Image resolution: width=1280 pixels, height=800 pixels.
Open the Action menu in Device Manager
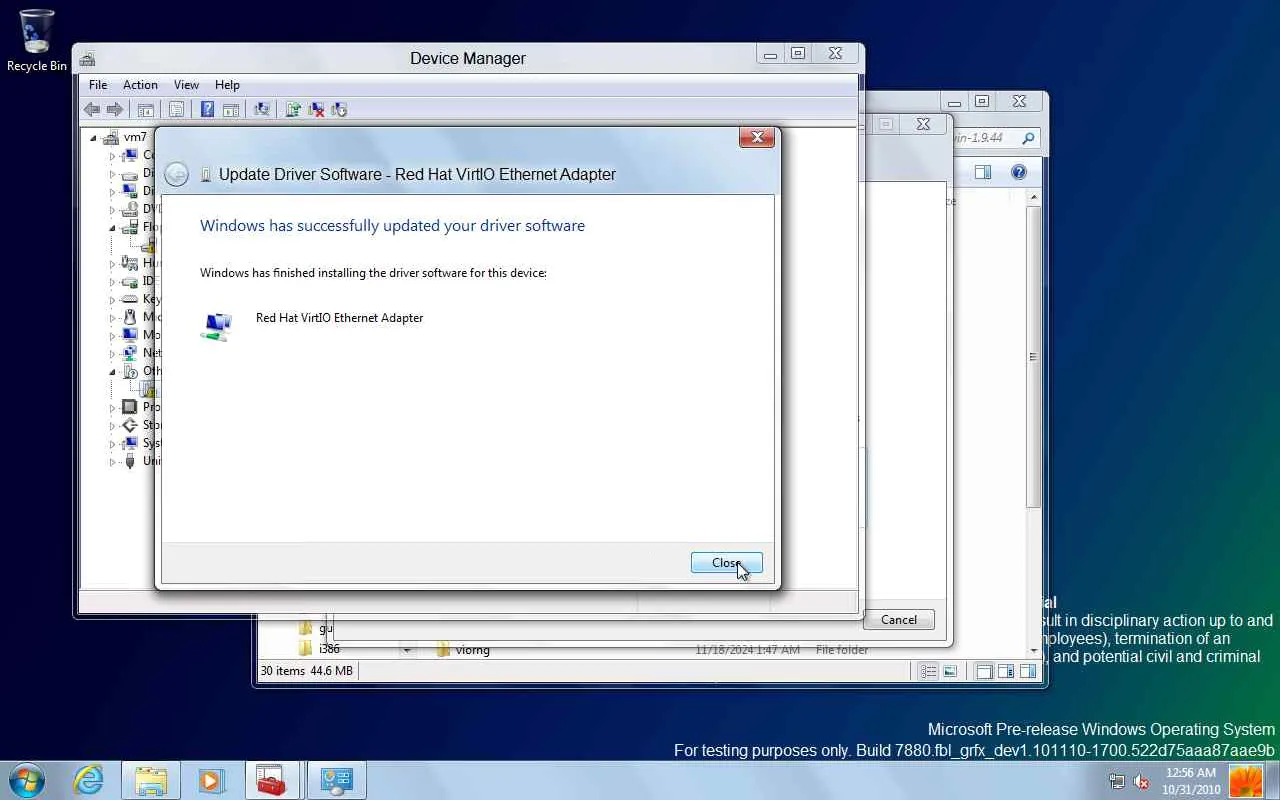pyautogui.click(x=140, y=85)
